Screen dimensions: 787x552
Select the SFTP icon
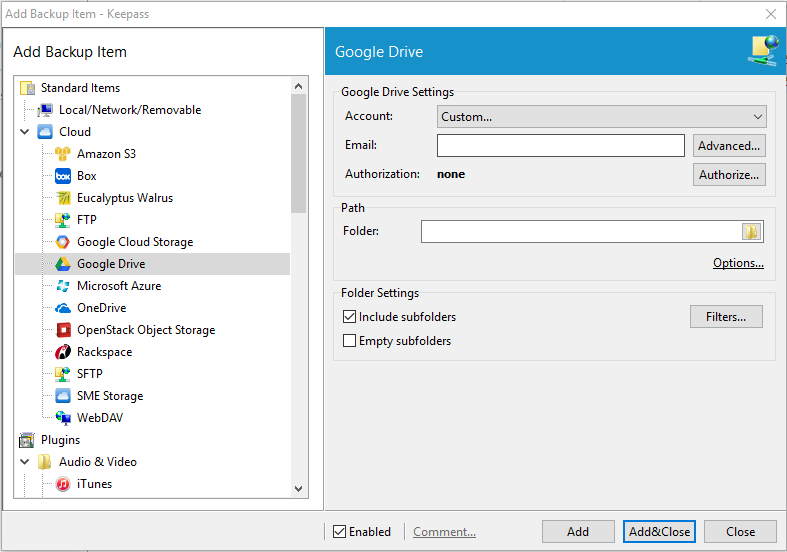63,374
